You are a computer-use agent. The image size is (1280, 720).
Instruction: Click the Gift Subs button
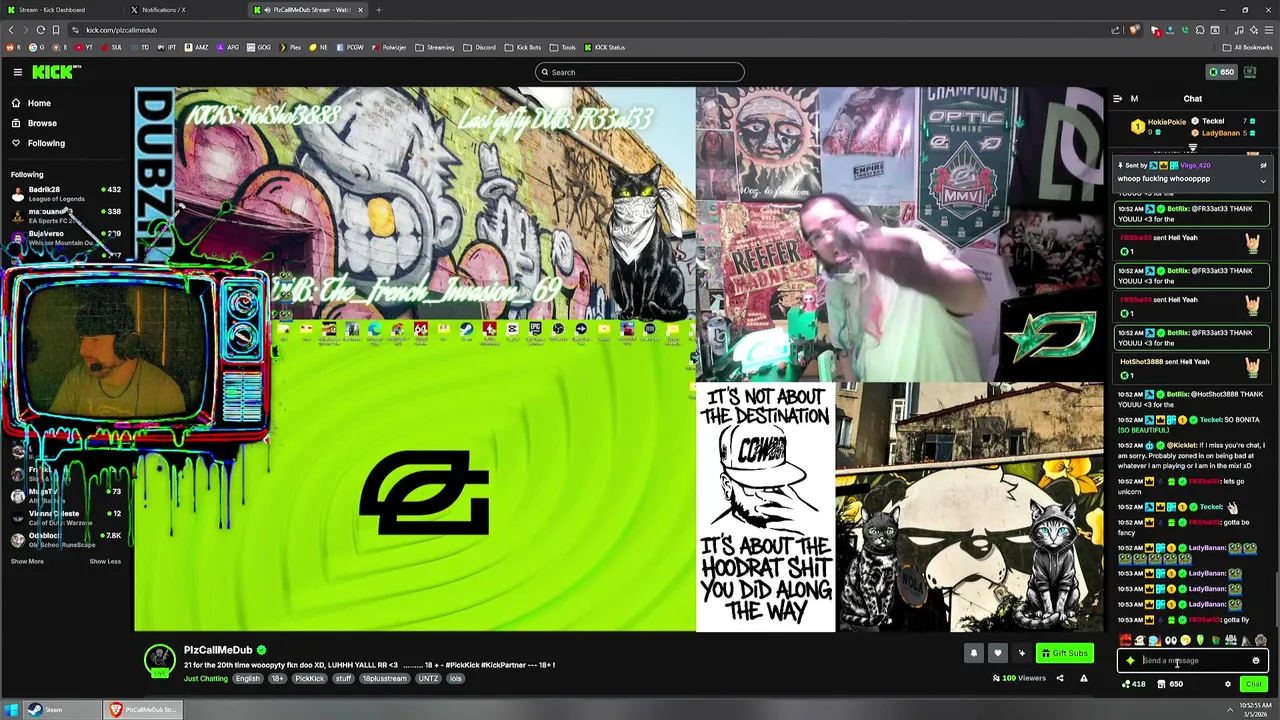(x=1064, y=653)
